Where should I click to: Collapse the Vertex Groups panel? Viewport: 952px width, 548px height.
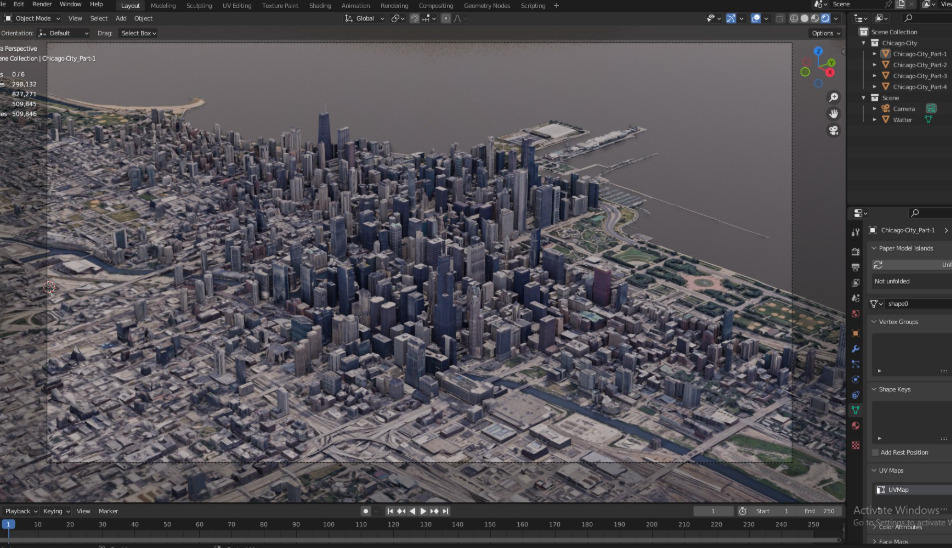874,322
